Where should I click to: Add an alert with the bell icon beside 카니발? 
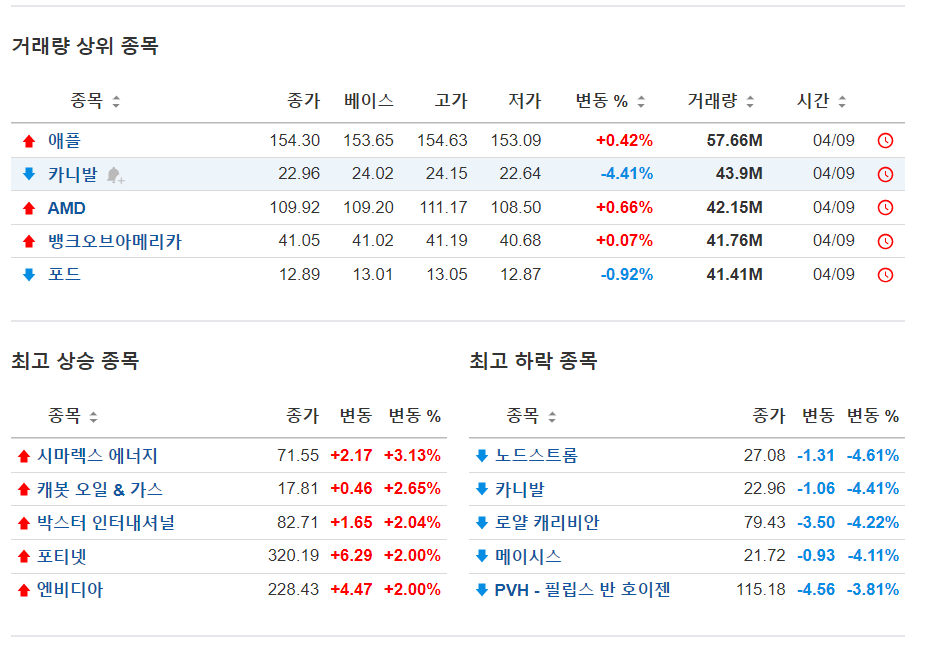[x=115, y=175]
